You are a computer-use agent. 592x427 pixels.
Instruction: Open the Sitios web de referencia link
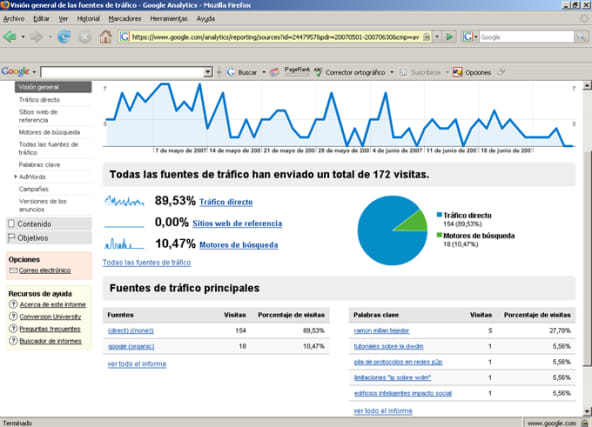click(237, 223)
